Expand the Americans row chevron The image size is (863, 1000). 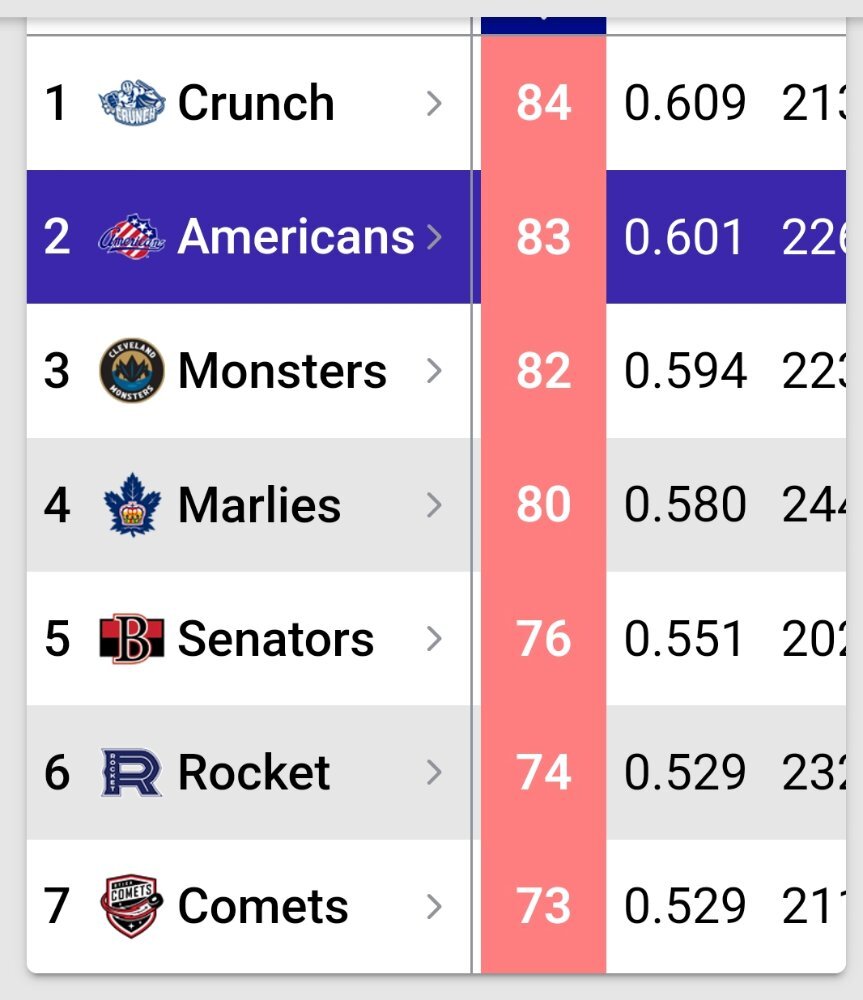pyautogui.click(x=434, y=237)
